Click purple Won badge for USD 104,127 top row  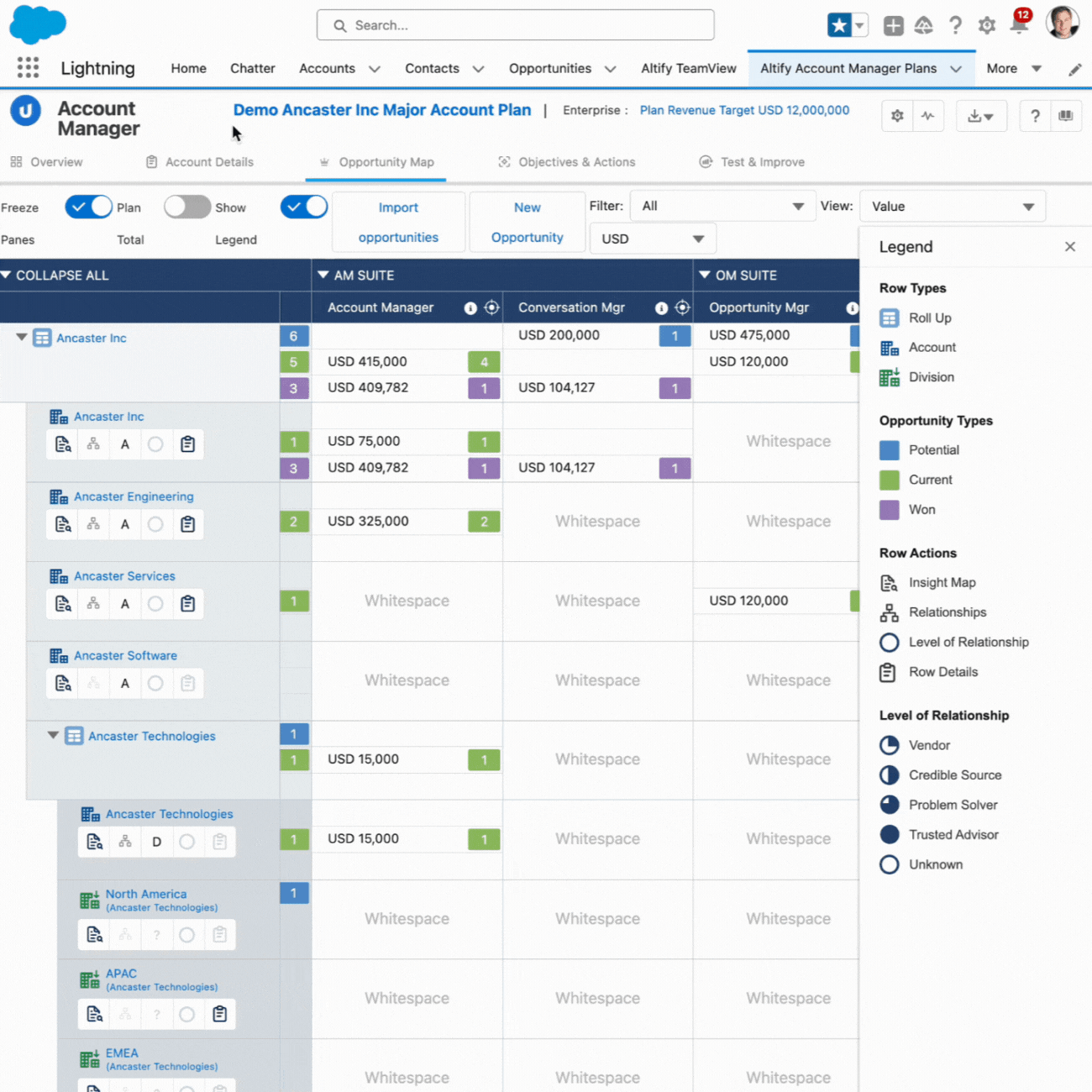click(x=675, y=388)
